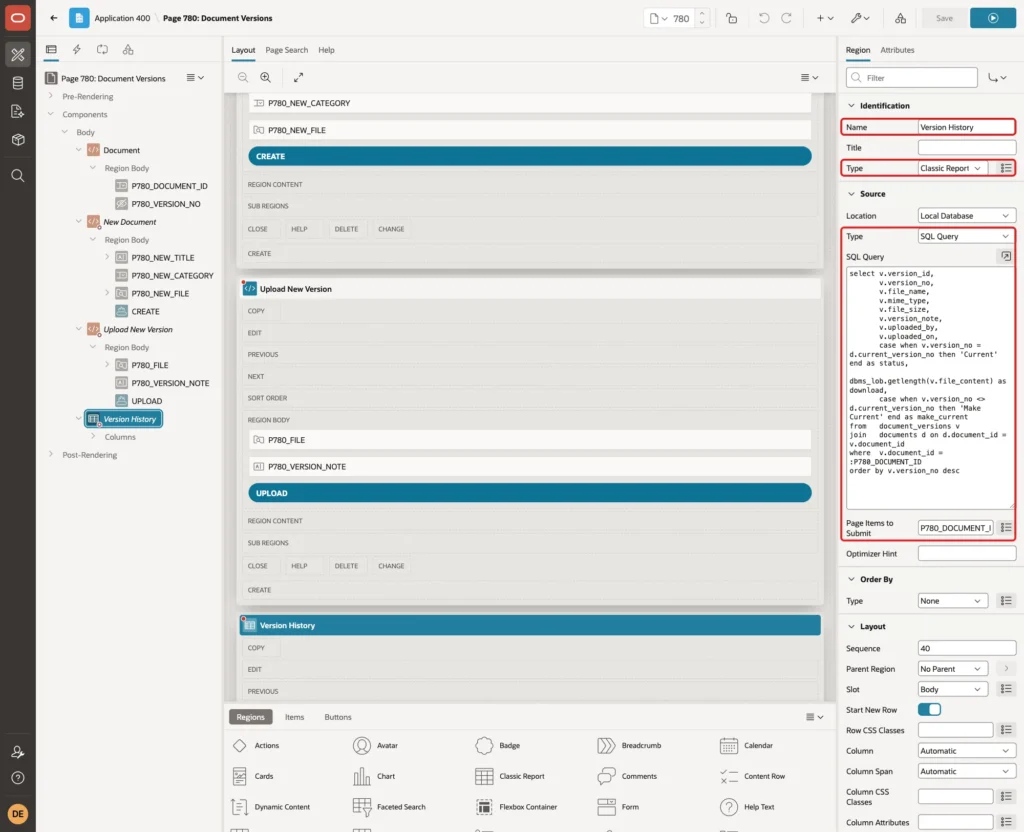The height and width of the screenshot is (832, 1024).
Task: Switch to the Dynamic Actions lightning tab
Action: (76, 50)
